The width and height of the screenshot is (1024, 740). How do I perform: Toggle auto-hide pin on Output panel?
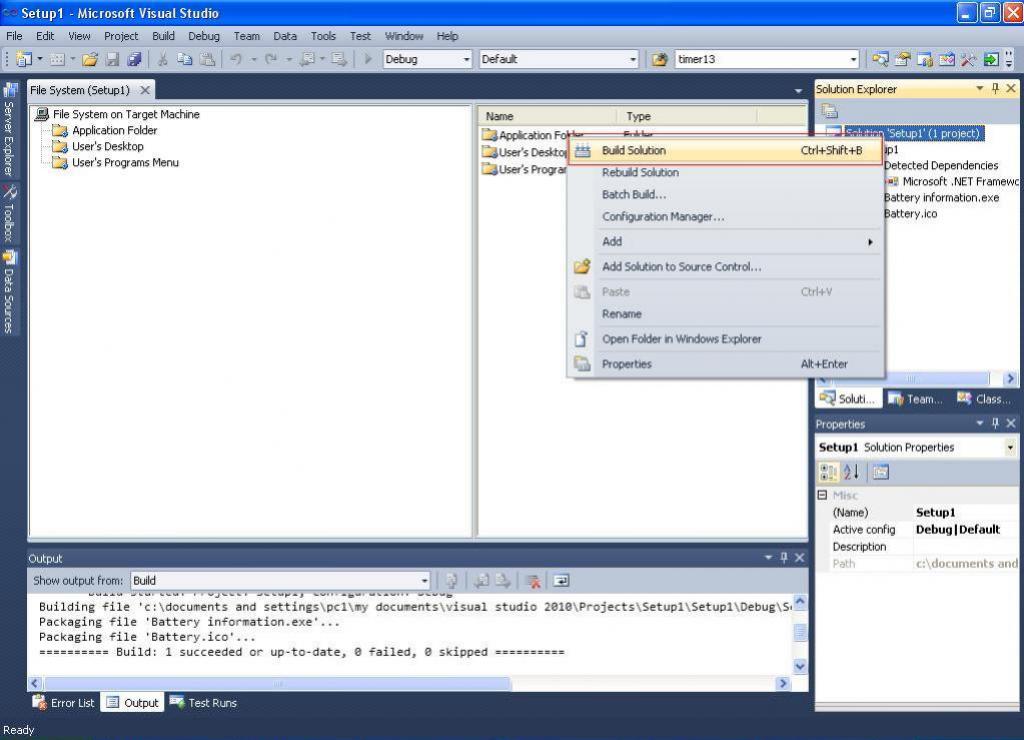784,558
